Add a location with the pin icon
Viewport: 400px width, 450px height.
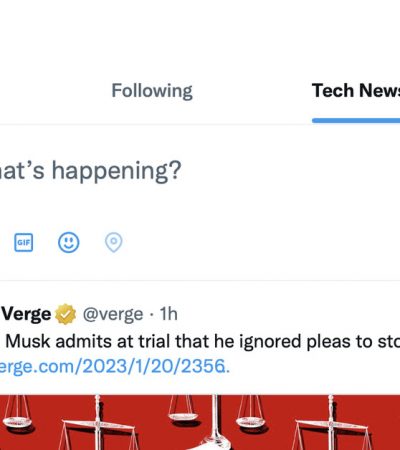click(x=114, y=242)
